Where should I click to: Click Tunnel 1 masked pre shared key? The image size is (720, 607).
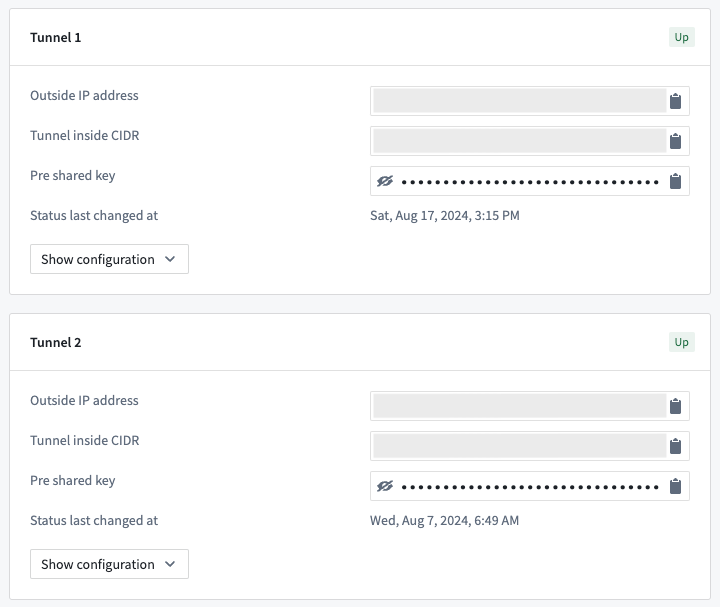coord(530,182)
